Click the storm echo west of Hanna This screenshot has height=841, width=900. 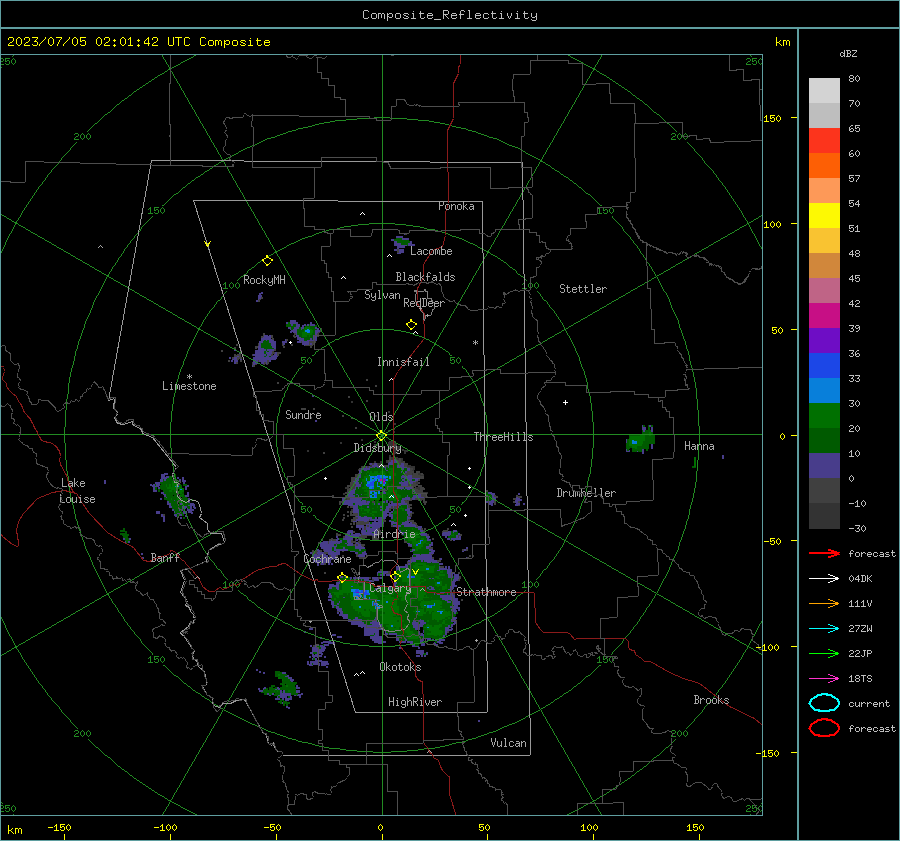[641, 440]
